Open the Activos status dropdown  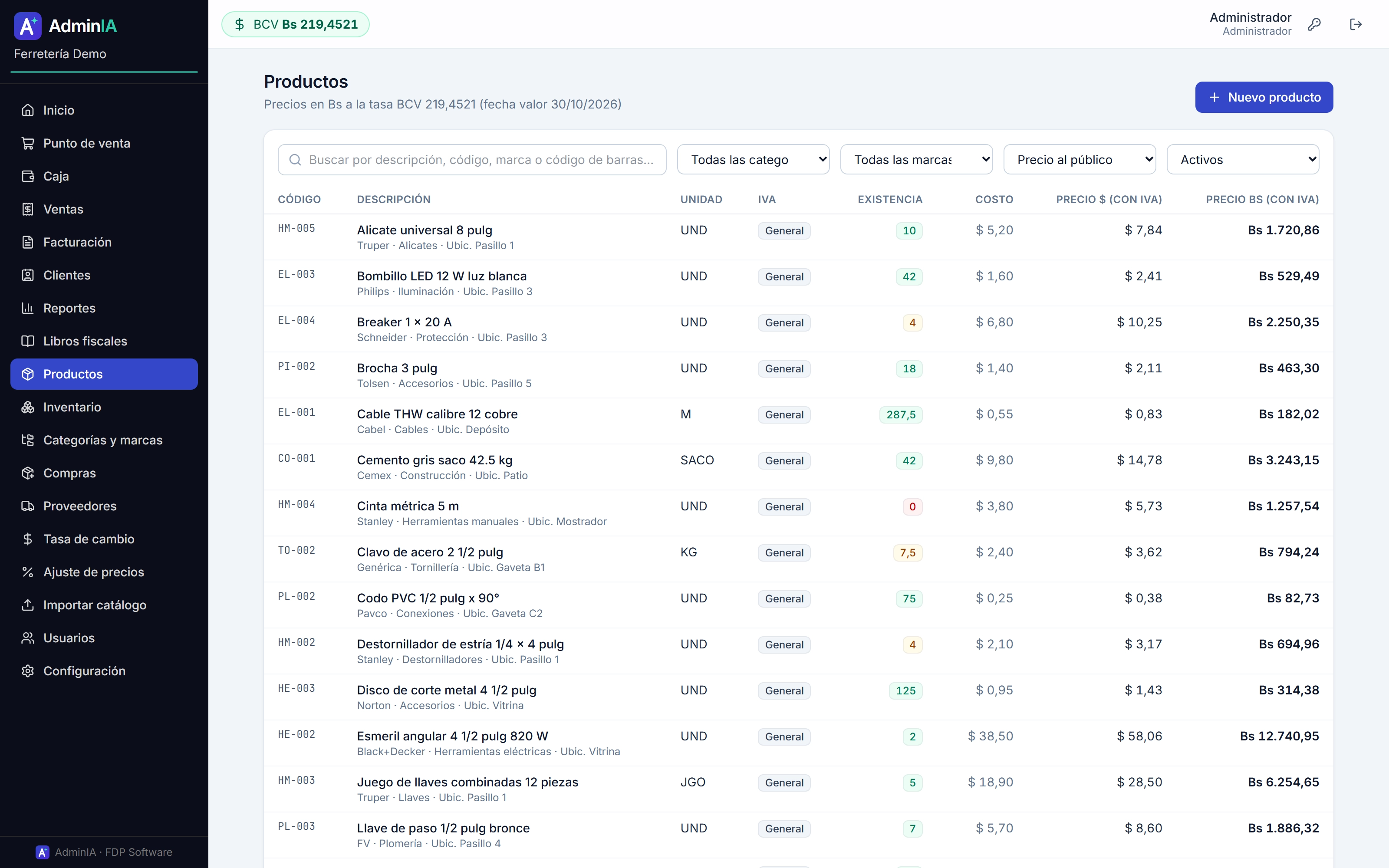click(x=1243, y=160)
